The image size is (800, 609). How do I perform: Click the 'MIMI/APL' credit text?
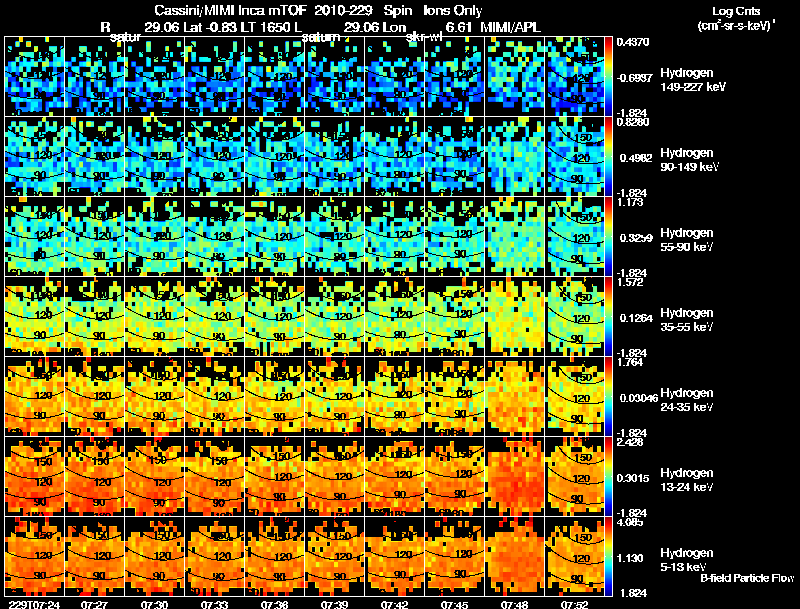point(510,27)
